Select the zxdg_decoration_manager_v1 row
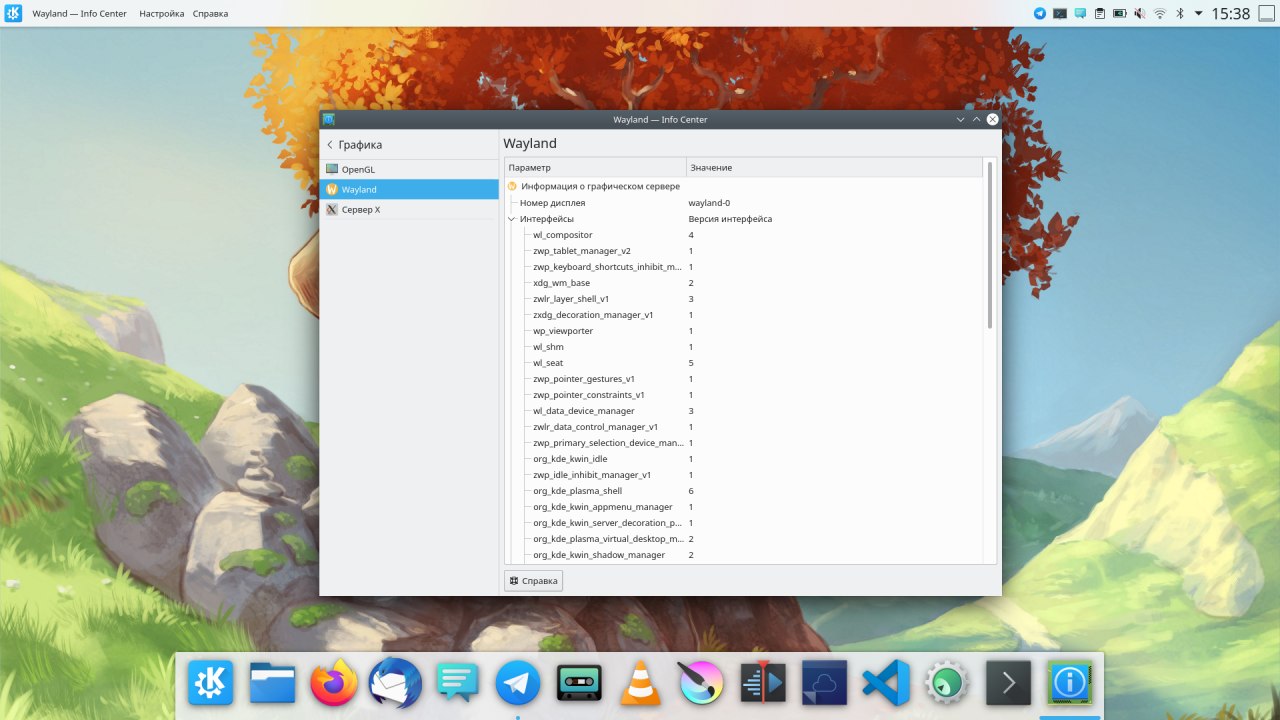 tap(744, 315)
